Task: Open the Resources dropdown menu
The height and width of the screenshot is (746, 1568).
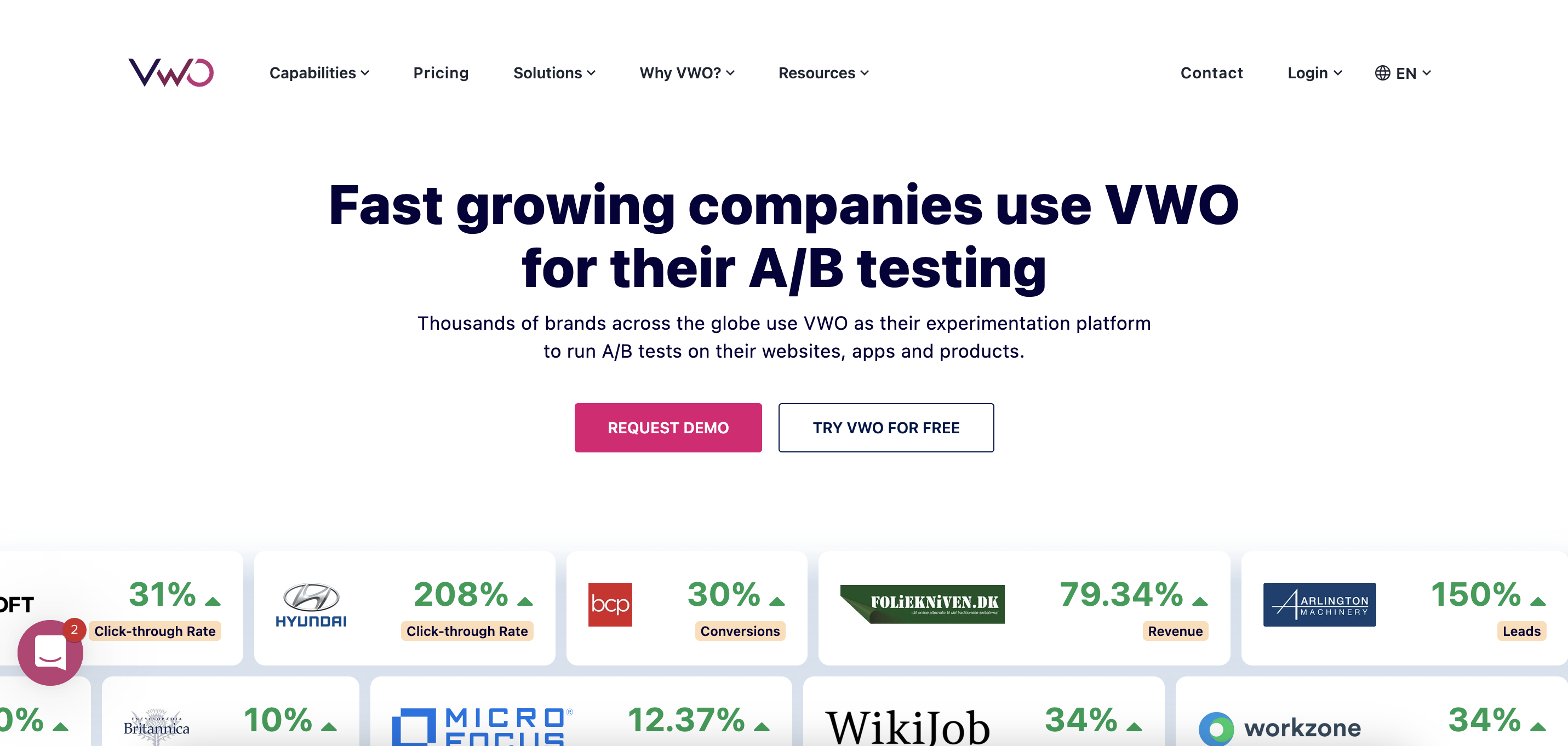Action: click(x=824, y=72)
